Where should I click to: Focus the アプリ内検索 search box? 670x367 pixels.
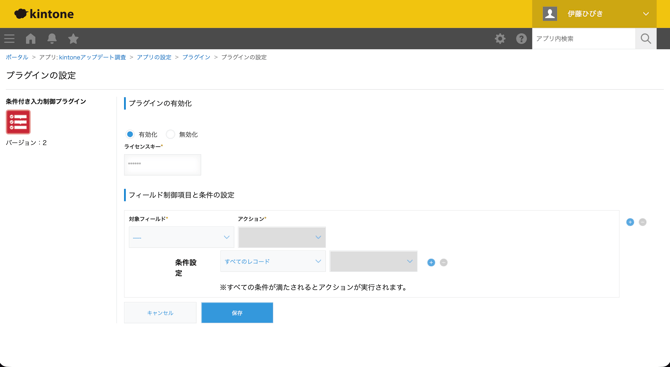(583, 39)
